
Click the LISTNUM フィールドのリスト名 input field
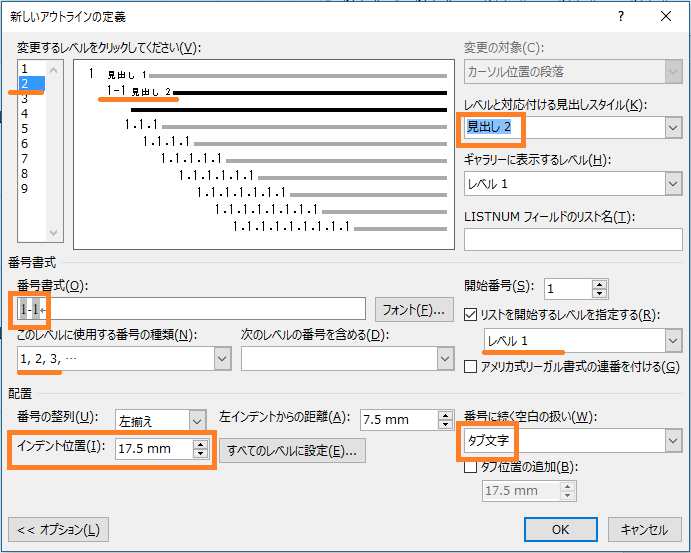(573, 239)
